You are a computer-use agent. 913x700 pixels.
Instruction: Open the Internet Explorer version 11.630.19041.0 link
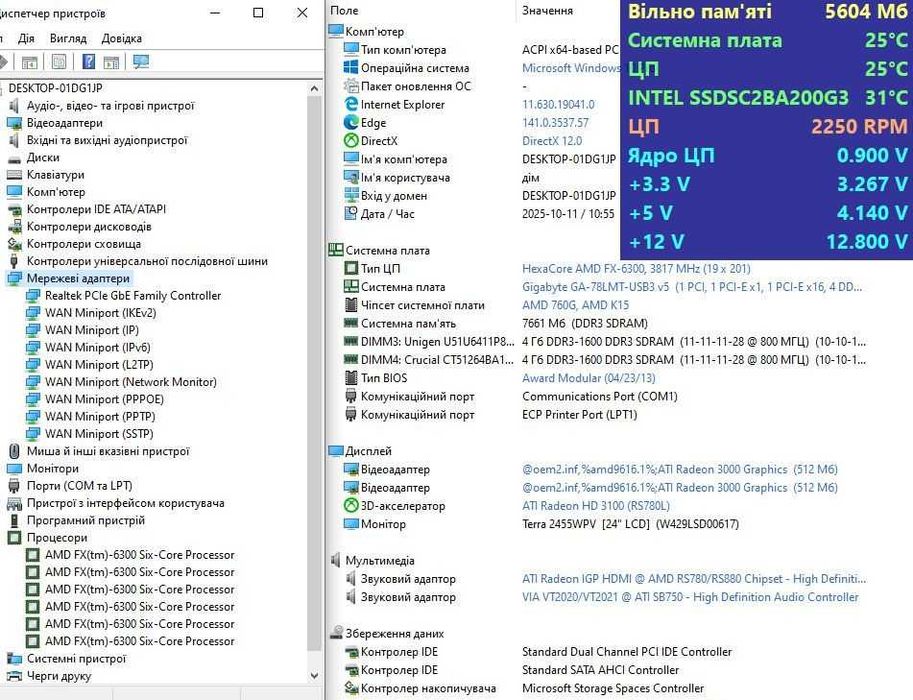(558, 104)
